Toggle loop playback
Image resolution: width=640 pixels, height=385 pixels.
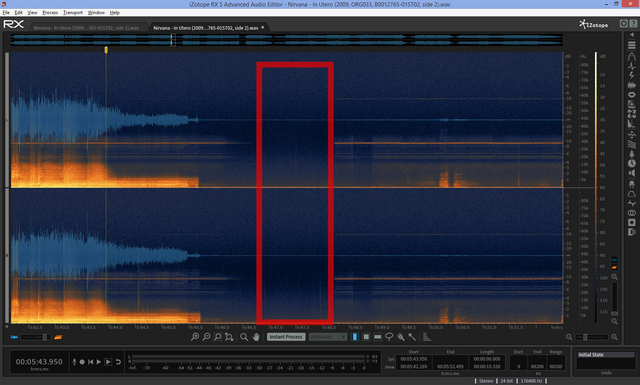point(118,362)
